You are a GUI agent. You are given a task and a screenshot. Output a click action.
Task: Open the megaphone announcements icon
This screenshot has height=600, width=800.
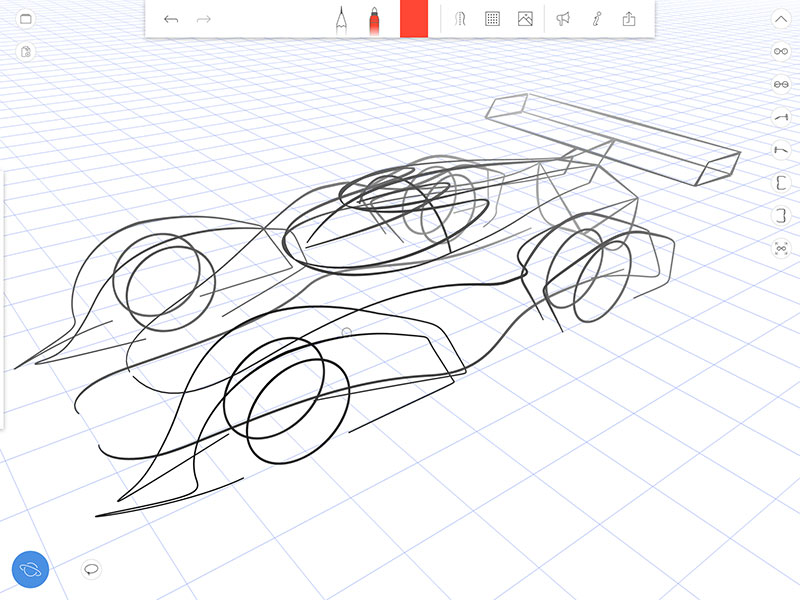tap(563, 19)
